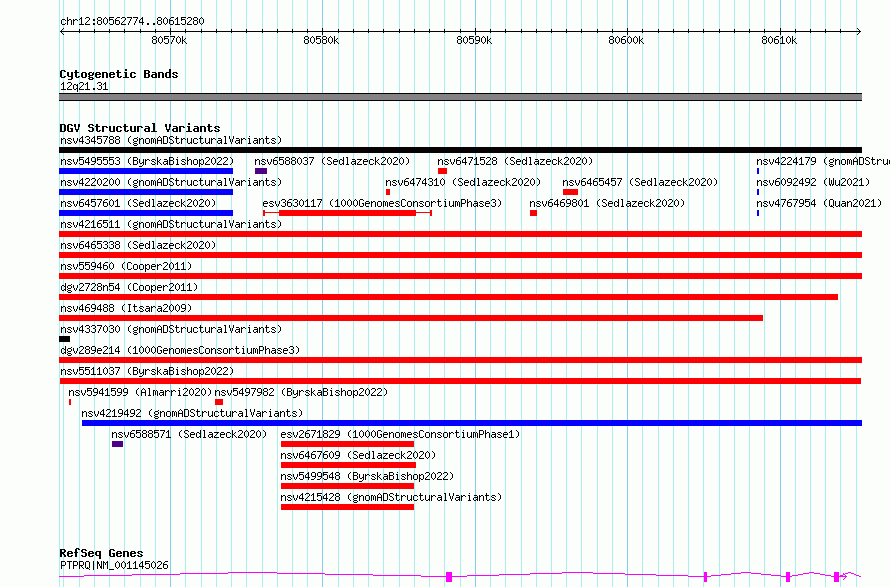Click the 80580k ruler tick label

321,40
